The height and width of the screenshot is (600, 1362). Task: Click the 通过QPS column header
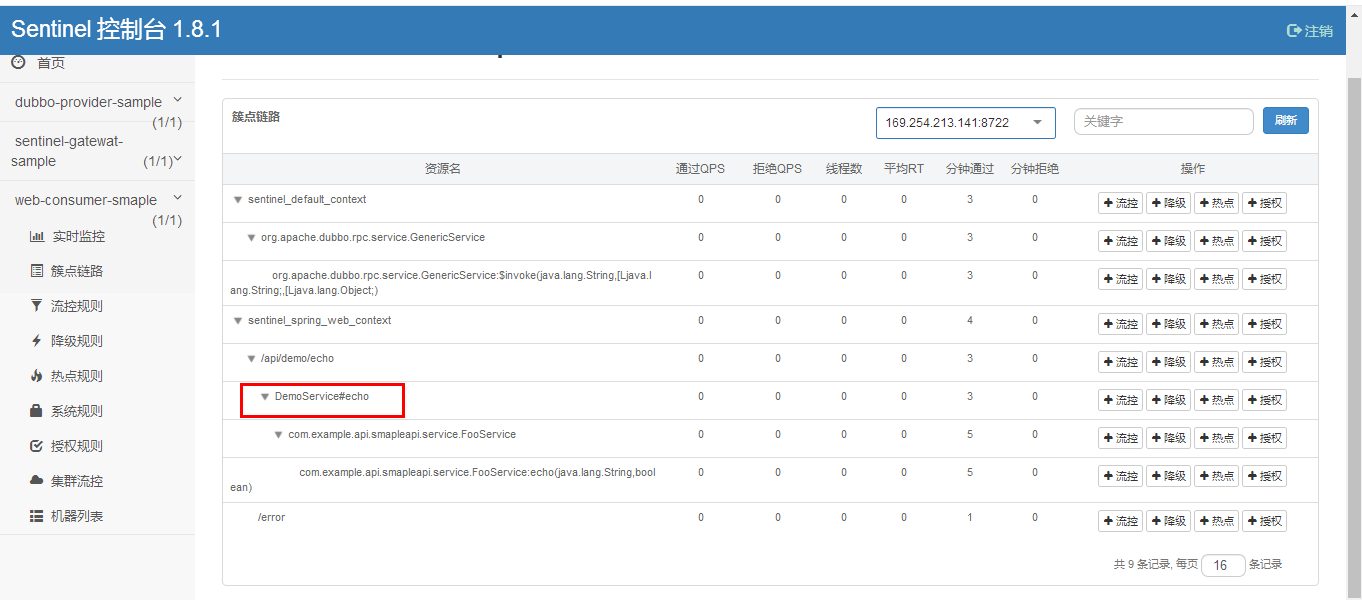pyautogui.click(x=701, y=169)
